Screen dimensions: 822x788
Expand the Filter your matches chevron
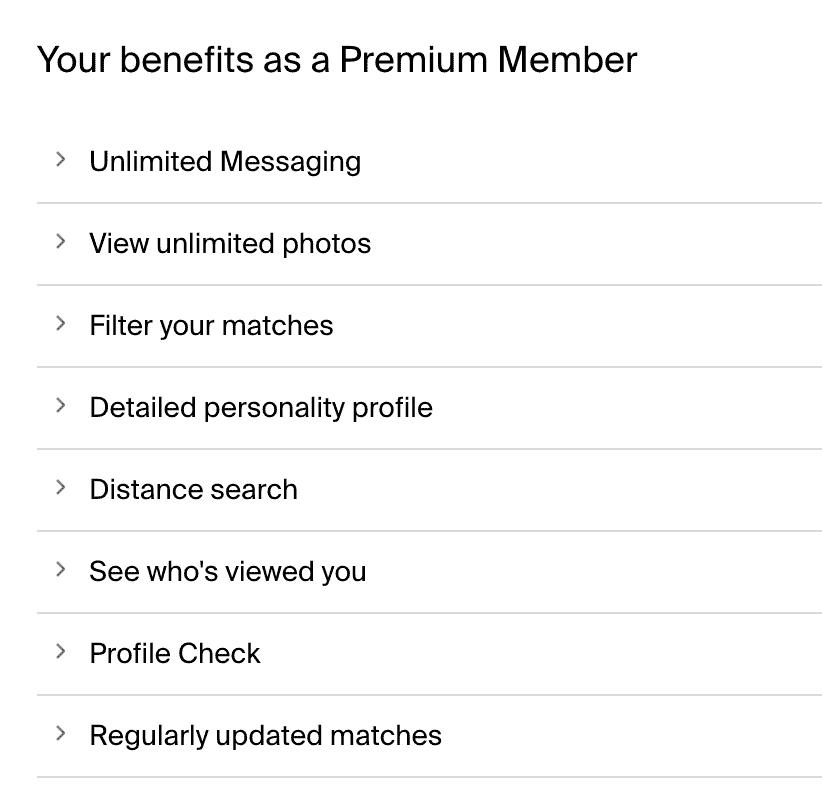coord(61,324)
